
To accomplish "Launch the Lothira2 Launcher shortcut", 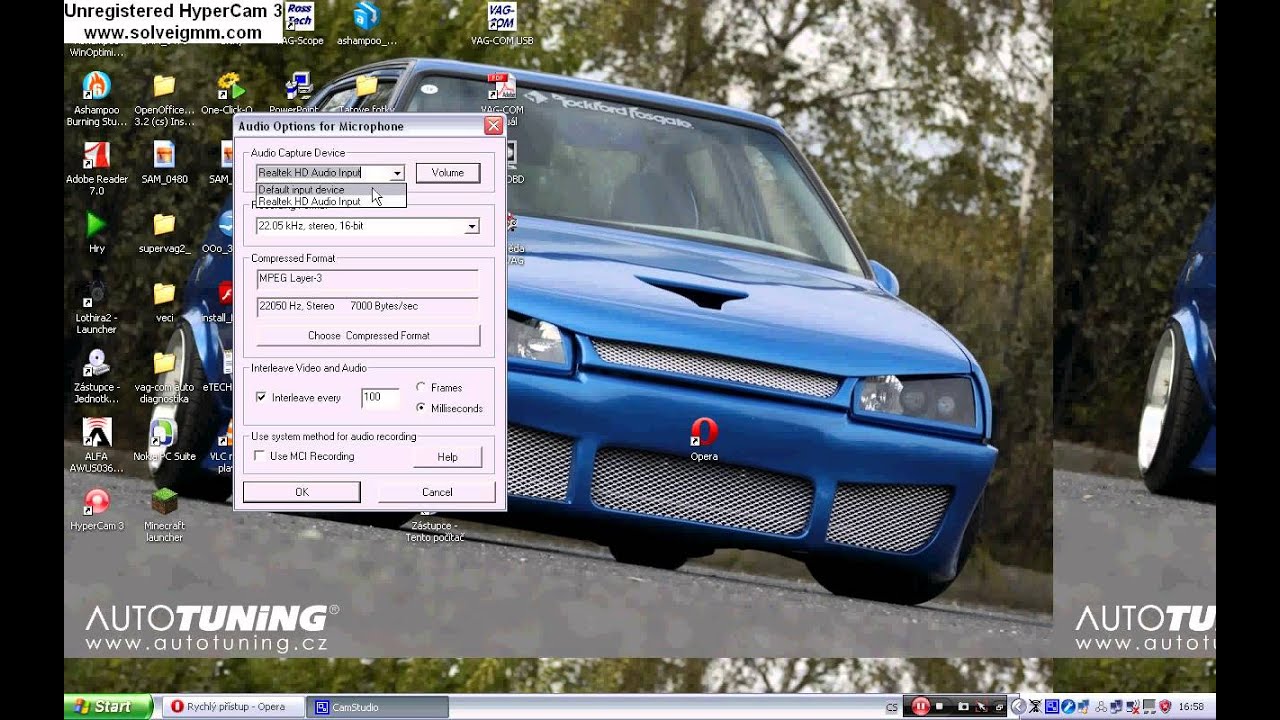I will tap(97, 307).
